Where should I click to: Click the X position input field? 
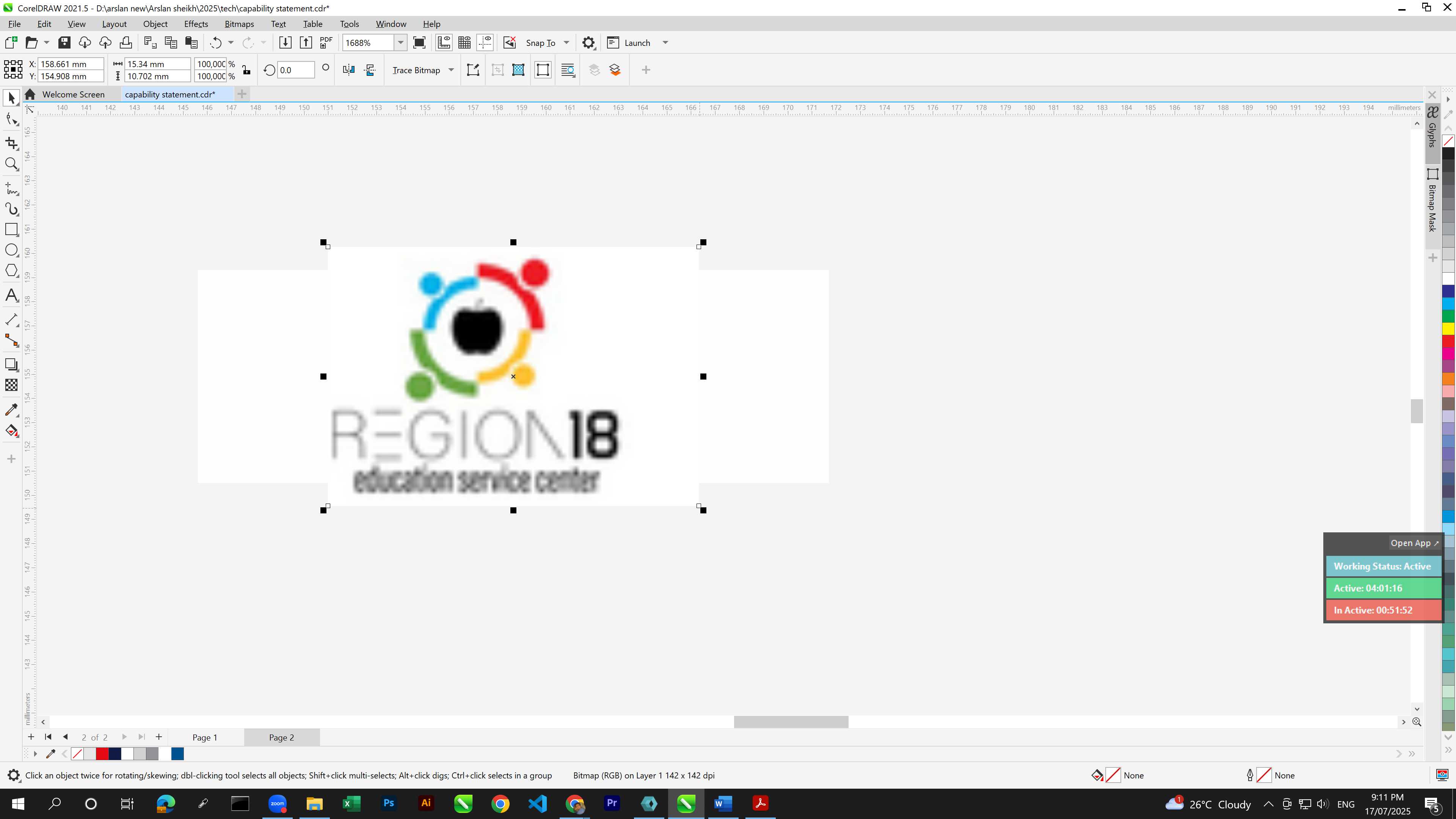click(x=70, y=64)
